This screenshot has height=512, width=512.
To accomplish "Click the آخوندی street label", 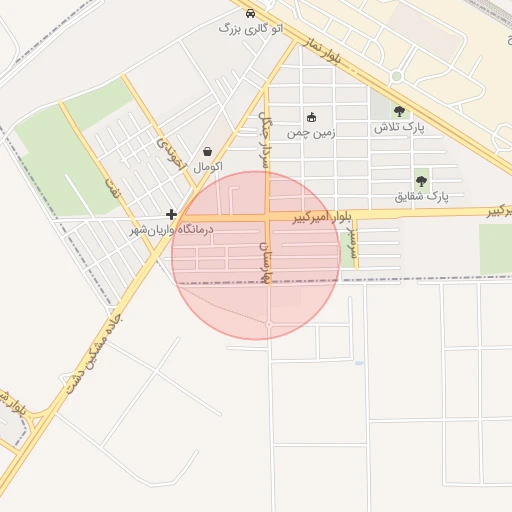I will (171, 154).
